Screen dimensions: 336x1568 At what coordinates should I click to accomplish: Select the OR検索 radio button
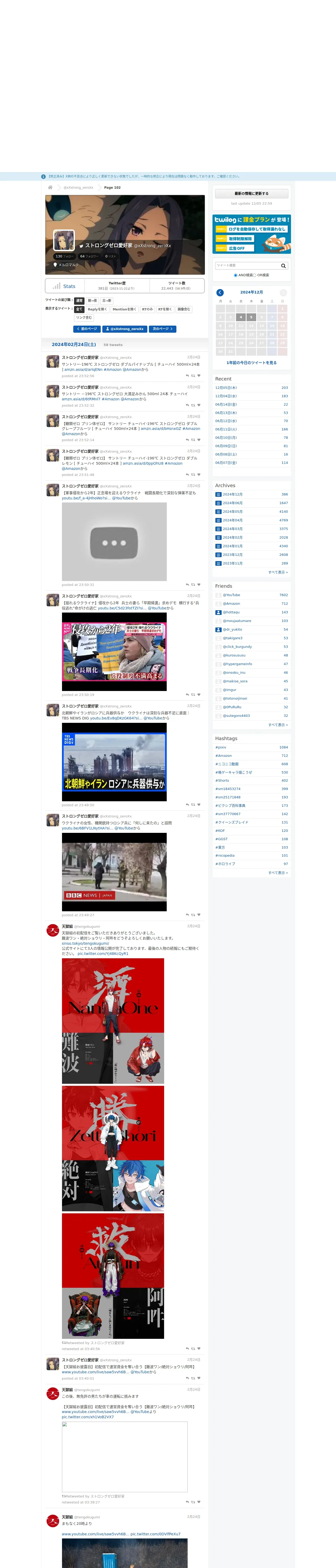click(x=254, y=275)
